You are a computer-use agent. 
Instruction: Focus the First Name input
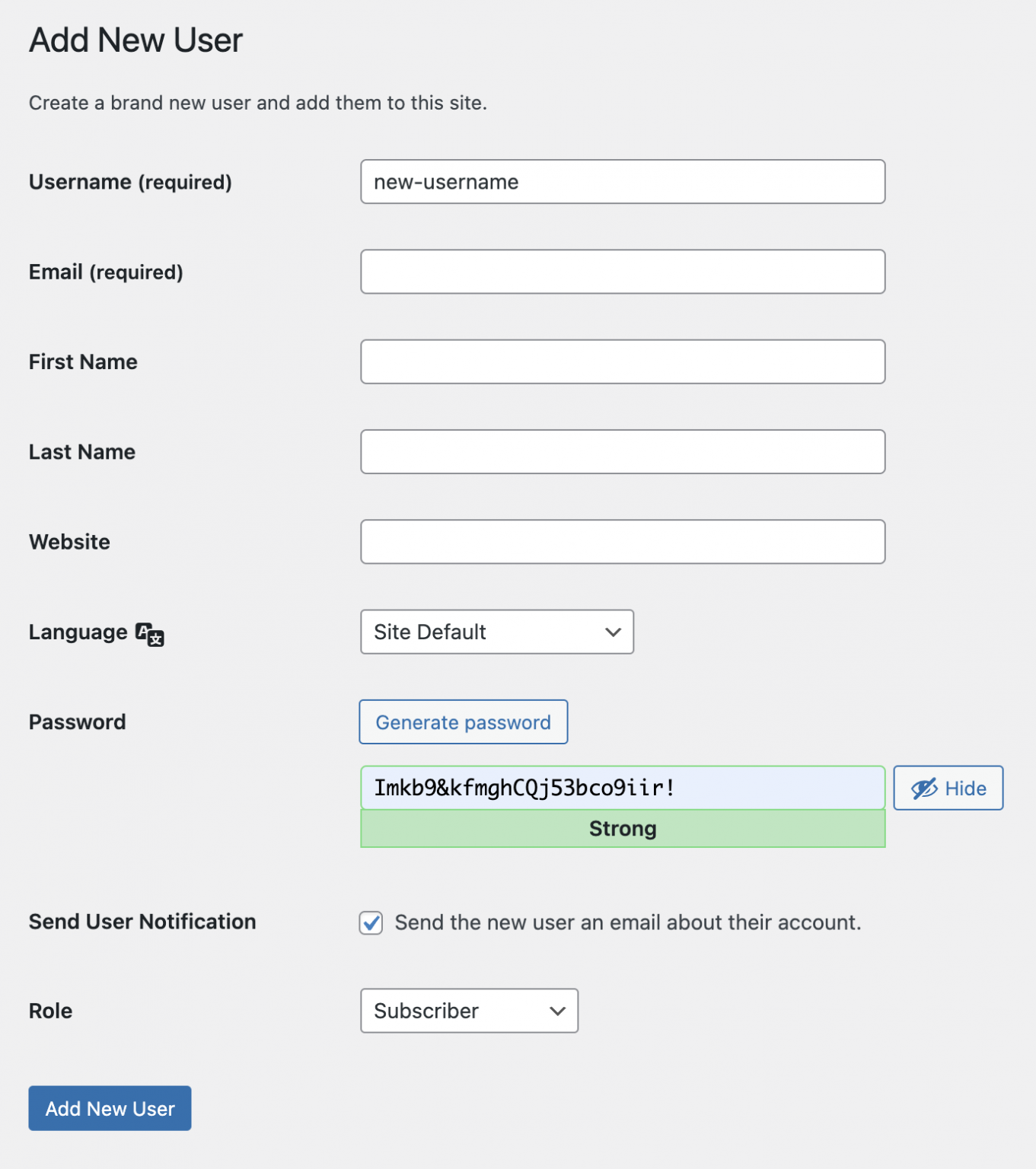point(623,362)
